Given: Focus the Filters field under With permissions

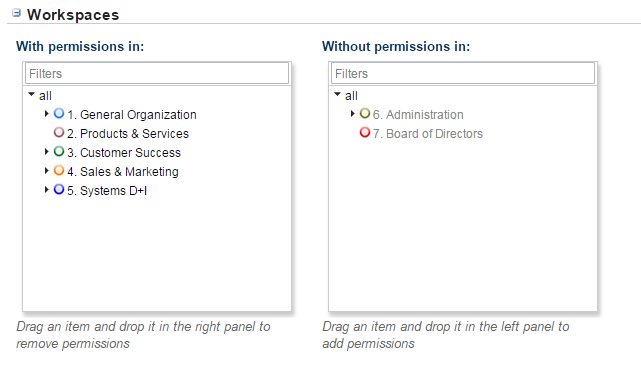Looking at the screenshot, I should pyautogui.click(x=157, y=74).
